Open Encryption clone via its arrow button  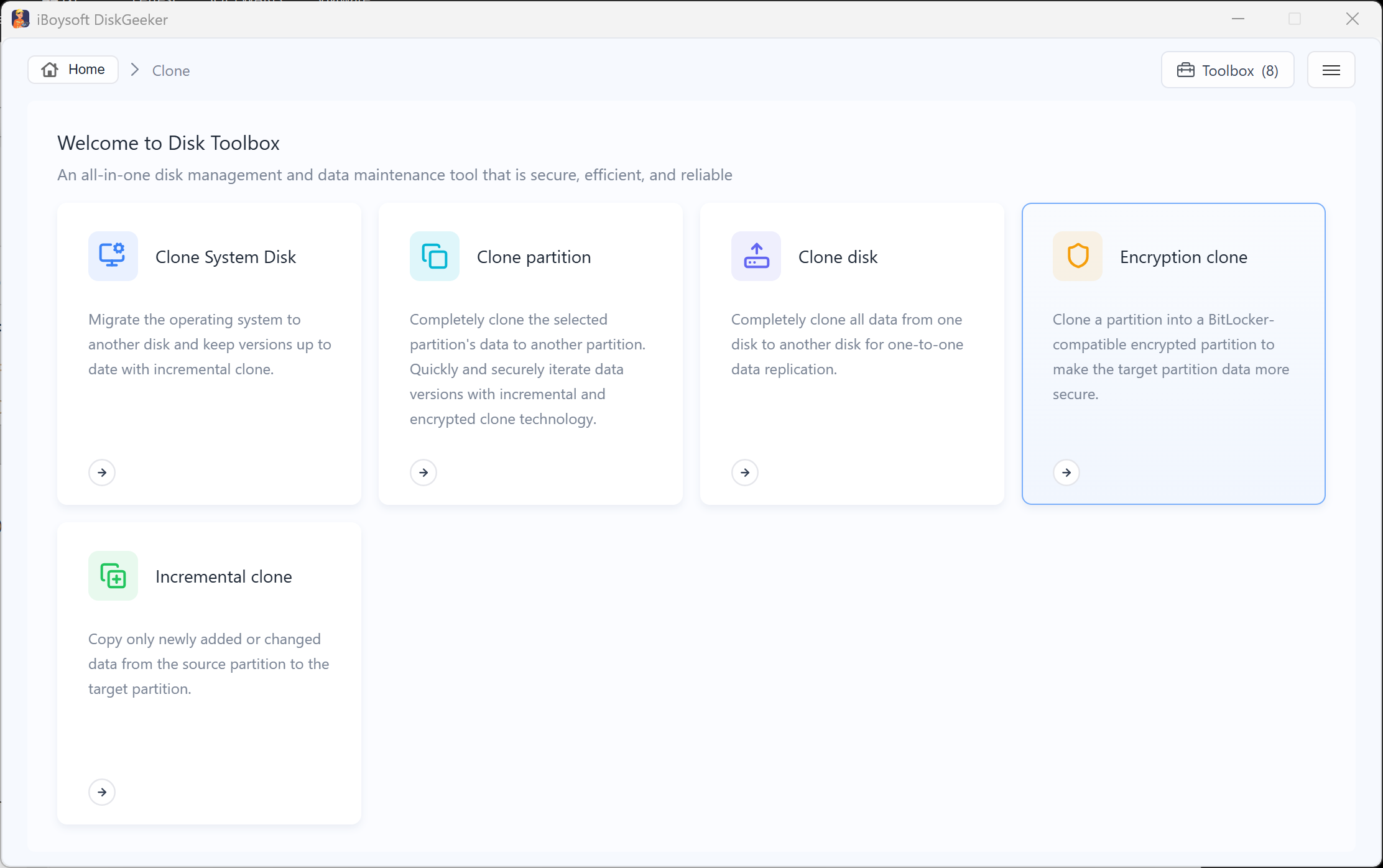1066,473
